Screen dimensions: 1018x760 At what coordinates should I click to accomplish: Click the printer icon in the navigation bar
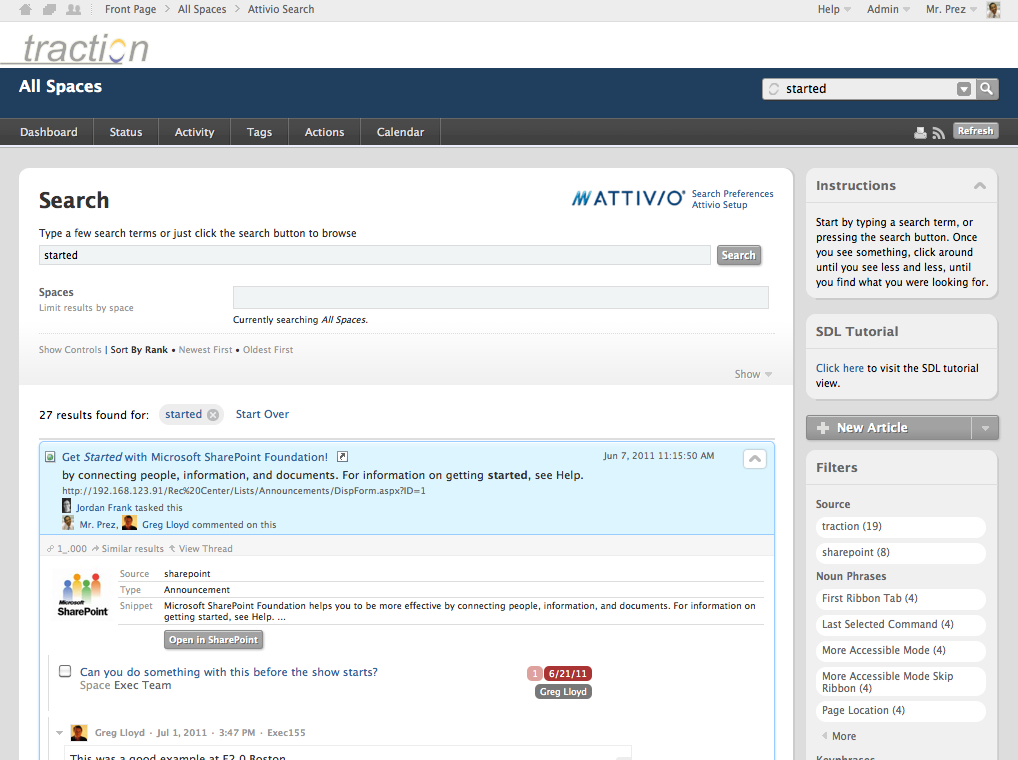tap(920, 132)
